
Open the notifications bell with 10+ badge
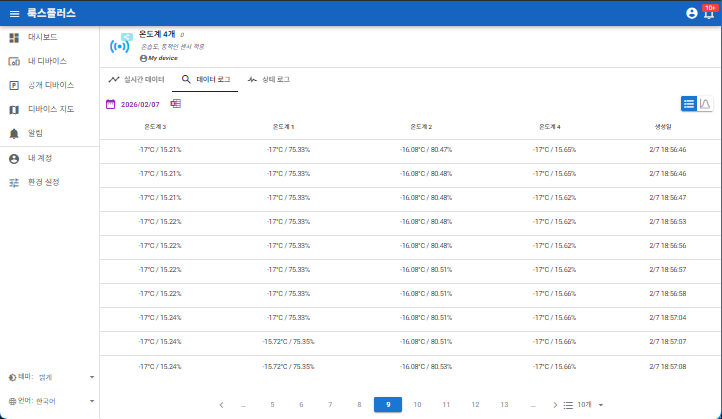(x=709, y=13)
